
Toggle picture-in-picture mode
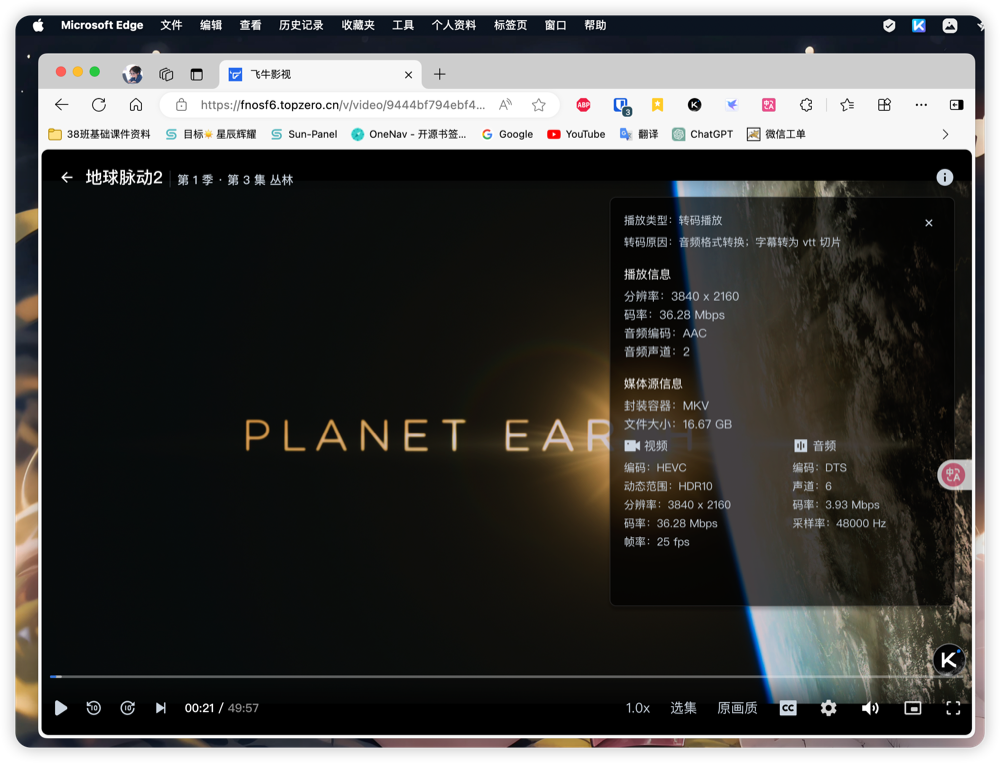coord(913,708)
